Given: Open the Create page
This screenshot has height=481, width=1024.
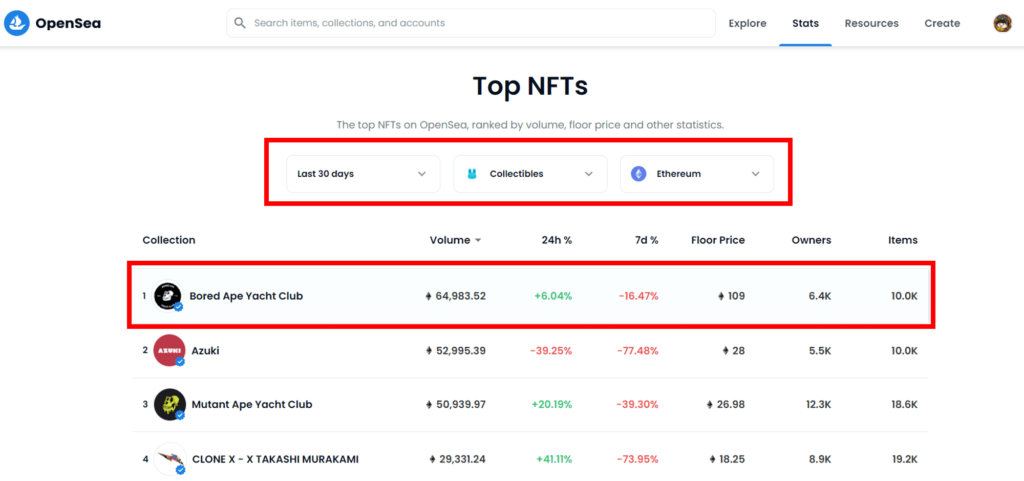Looking at the screenshot, I should tap(942, 23).
